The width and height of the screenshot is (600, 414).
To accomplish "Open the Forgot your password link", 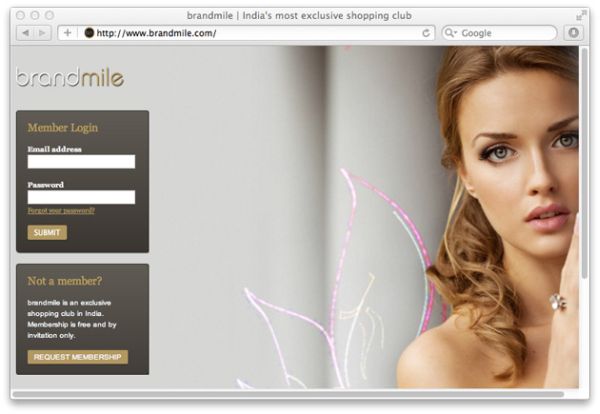I will pos(61,210).
